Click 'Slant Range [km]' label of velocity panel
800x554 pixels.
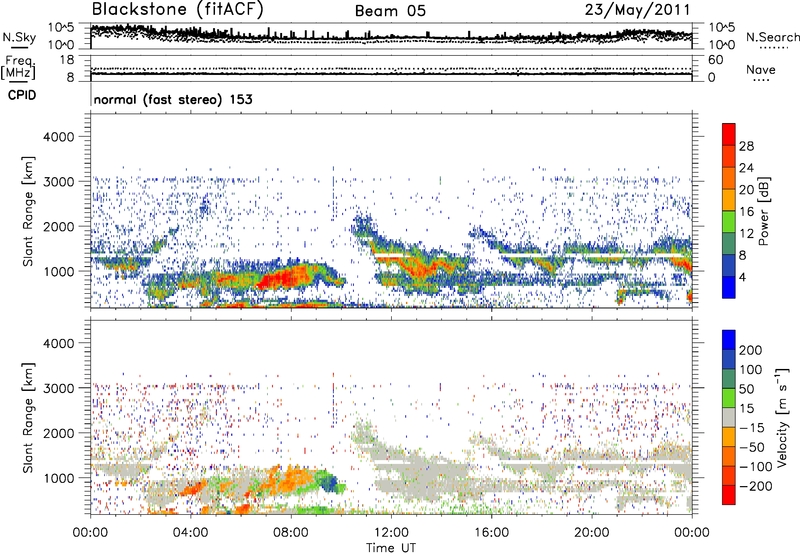pyautogui.click(x=28, y=417)
